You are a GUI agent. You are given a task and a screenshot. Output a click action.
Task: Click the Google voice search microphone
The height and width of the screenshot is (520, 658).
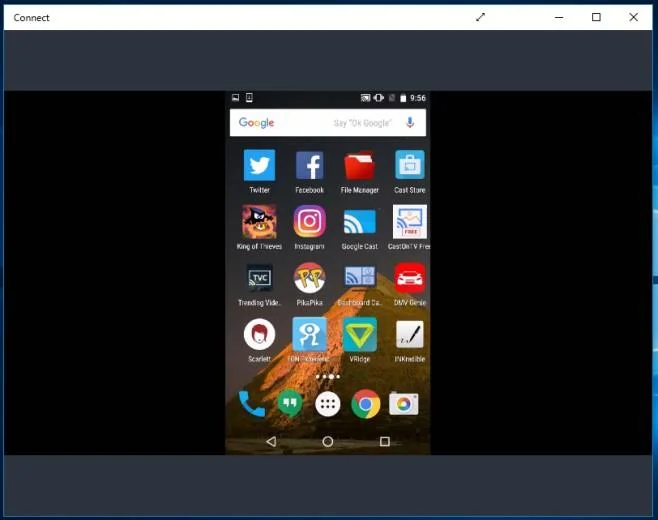(410, 123)
